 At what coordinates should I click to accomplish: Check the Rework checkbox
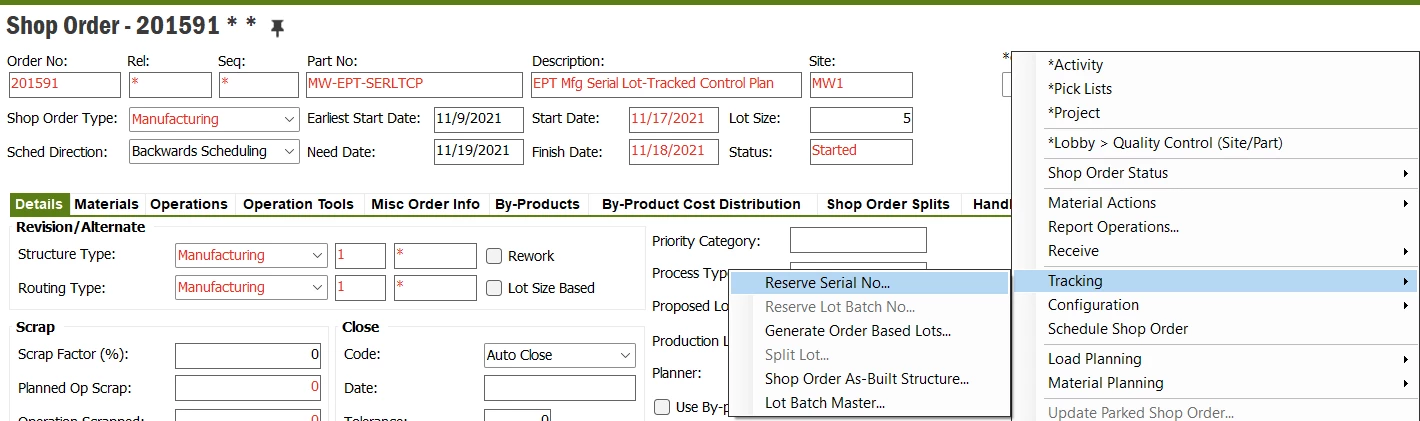[x=494, y=255]
